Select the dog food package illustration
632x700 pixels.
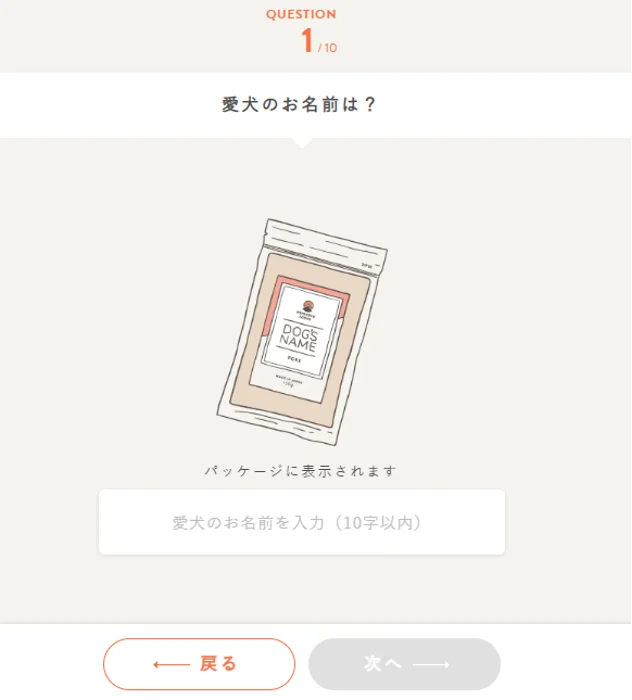(x=302, y=331)
